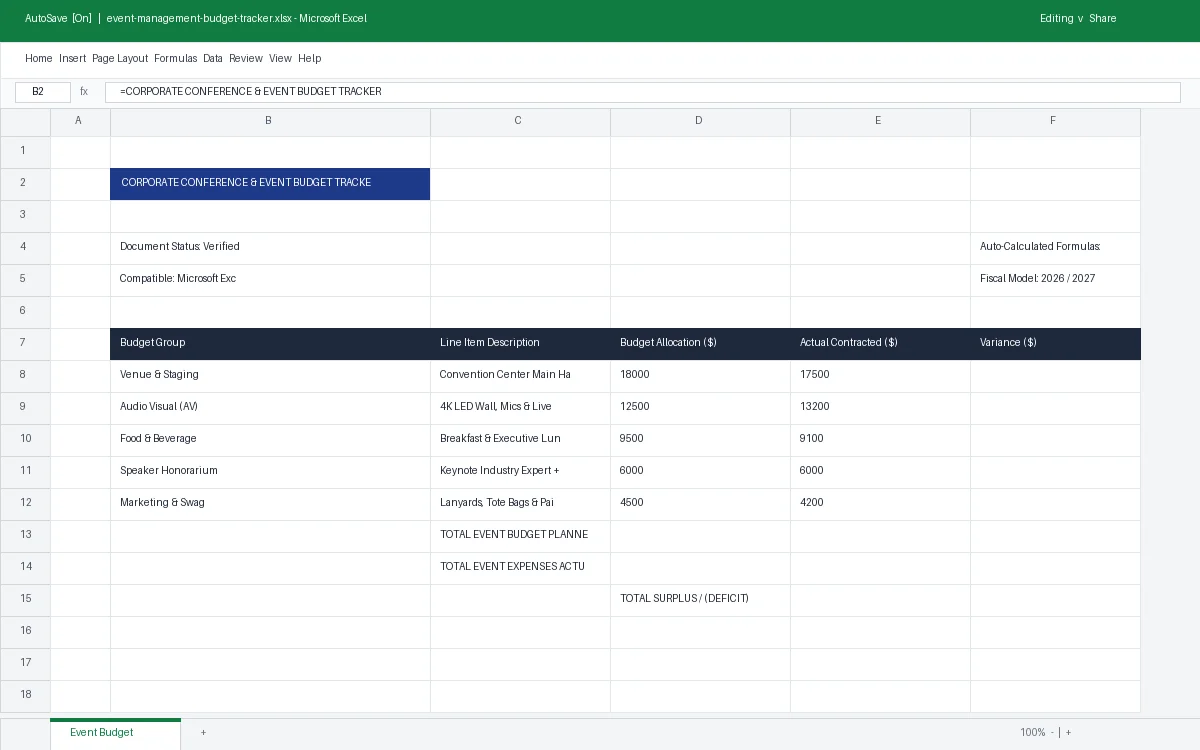Click the Name Box showing B2
Viewport: 1200px width, 750px height.
point(43,92)
